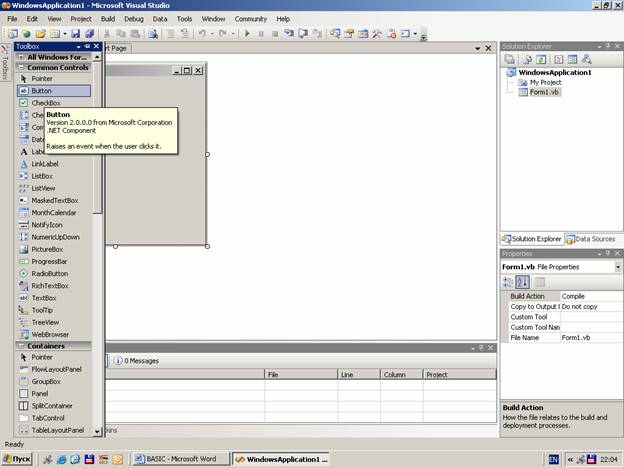Image resolution: width=624 pixels, height=468 pixels.
Task: Click the Open File folder icon
Action: coord(41,34)
